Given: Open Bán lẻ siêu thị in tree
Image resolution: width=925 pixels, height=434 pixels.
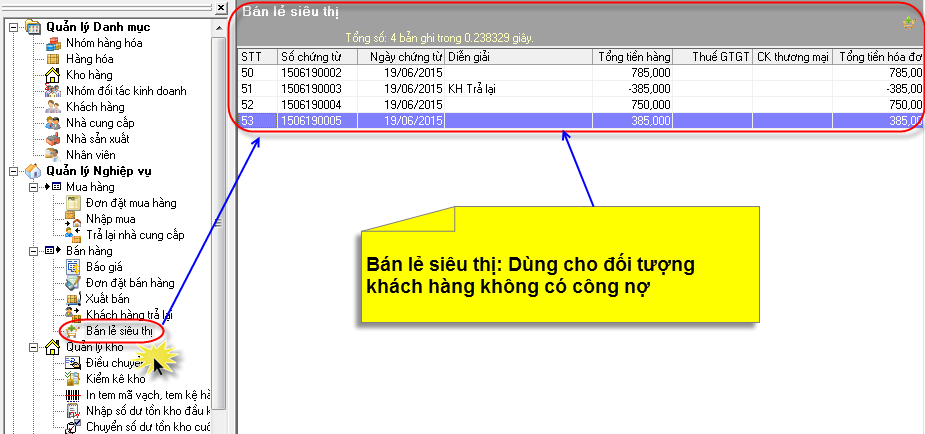Looking at the screenshot, I should (118, 331).
